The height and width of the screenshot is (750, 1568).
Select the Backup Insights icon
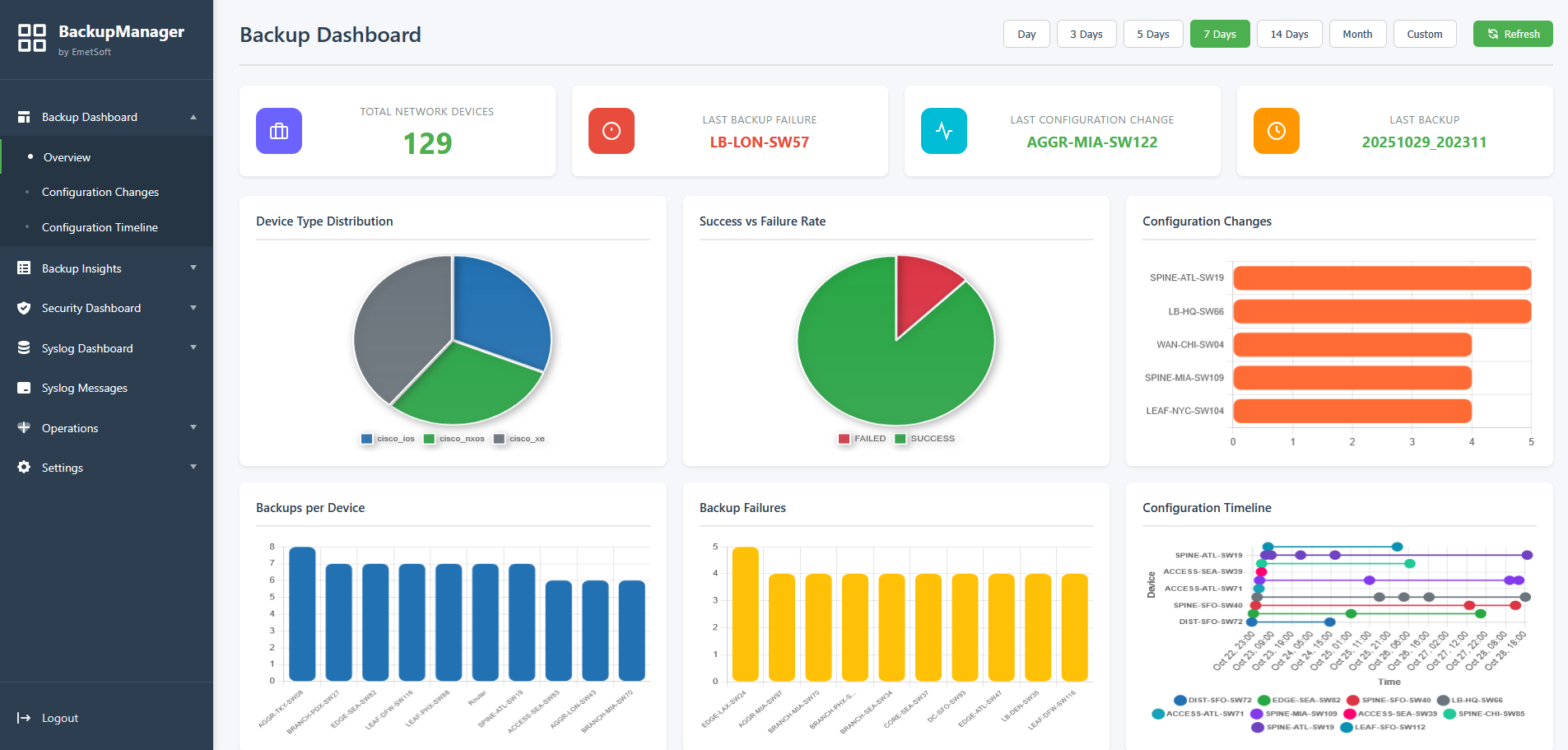click(24, 268)
